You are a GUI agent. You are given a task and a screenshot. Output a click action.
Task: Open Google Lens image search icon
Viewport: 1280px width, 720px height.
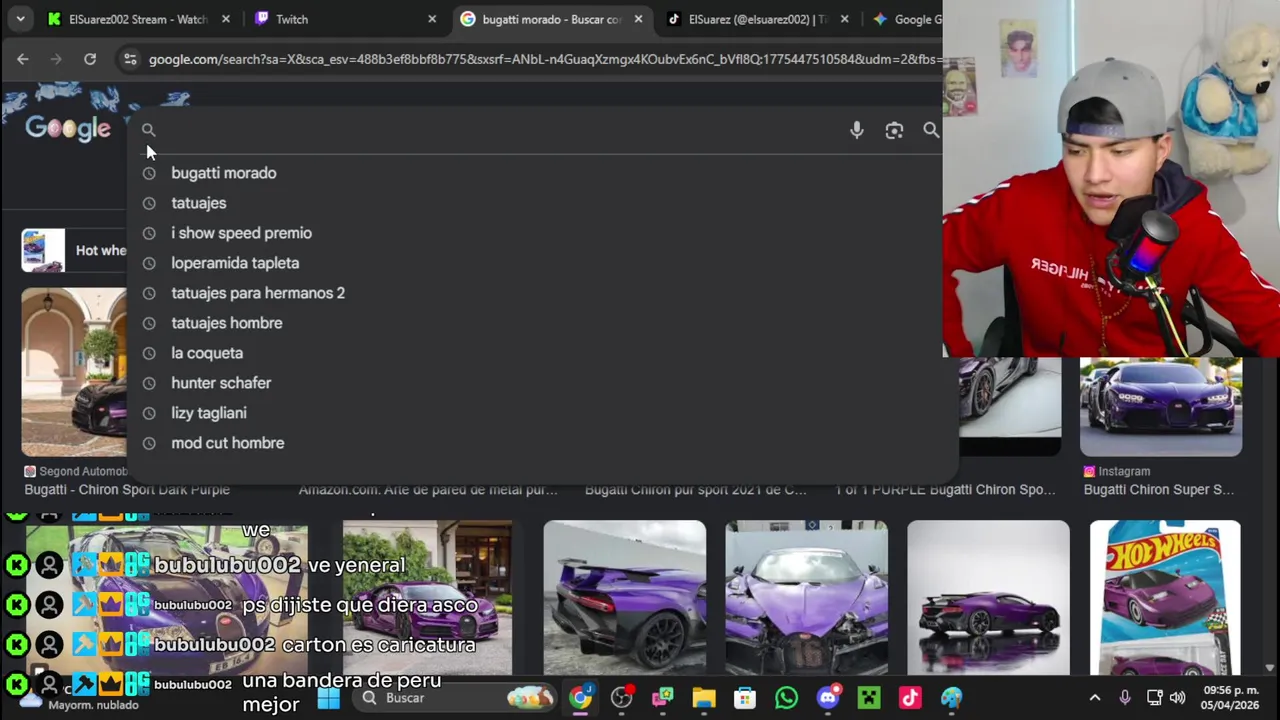(894, 130)
